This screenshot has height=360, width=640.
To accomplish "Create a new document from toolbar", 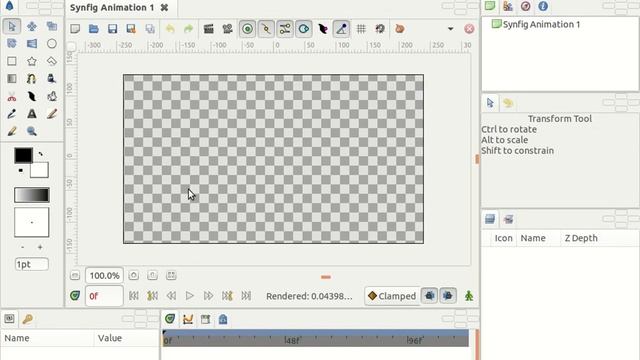I will point(75,29).
